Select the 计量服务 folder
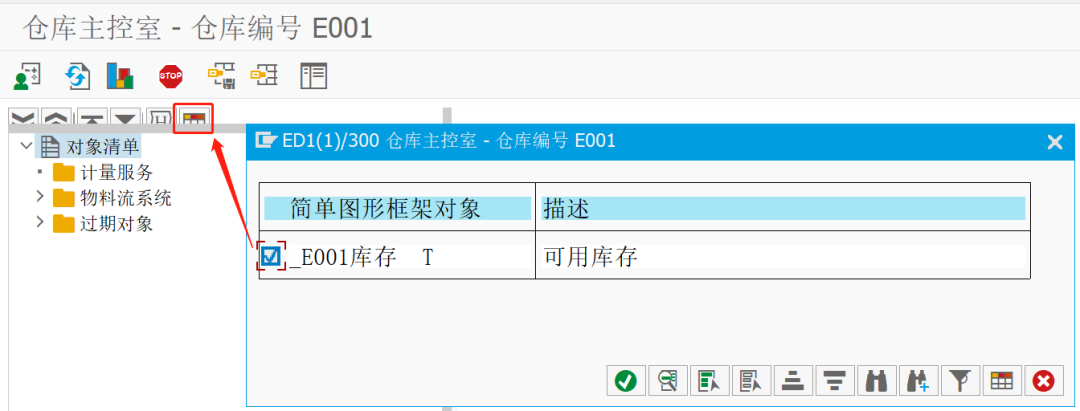Viewport: 1080px width, 411px height. 116,172
